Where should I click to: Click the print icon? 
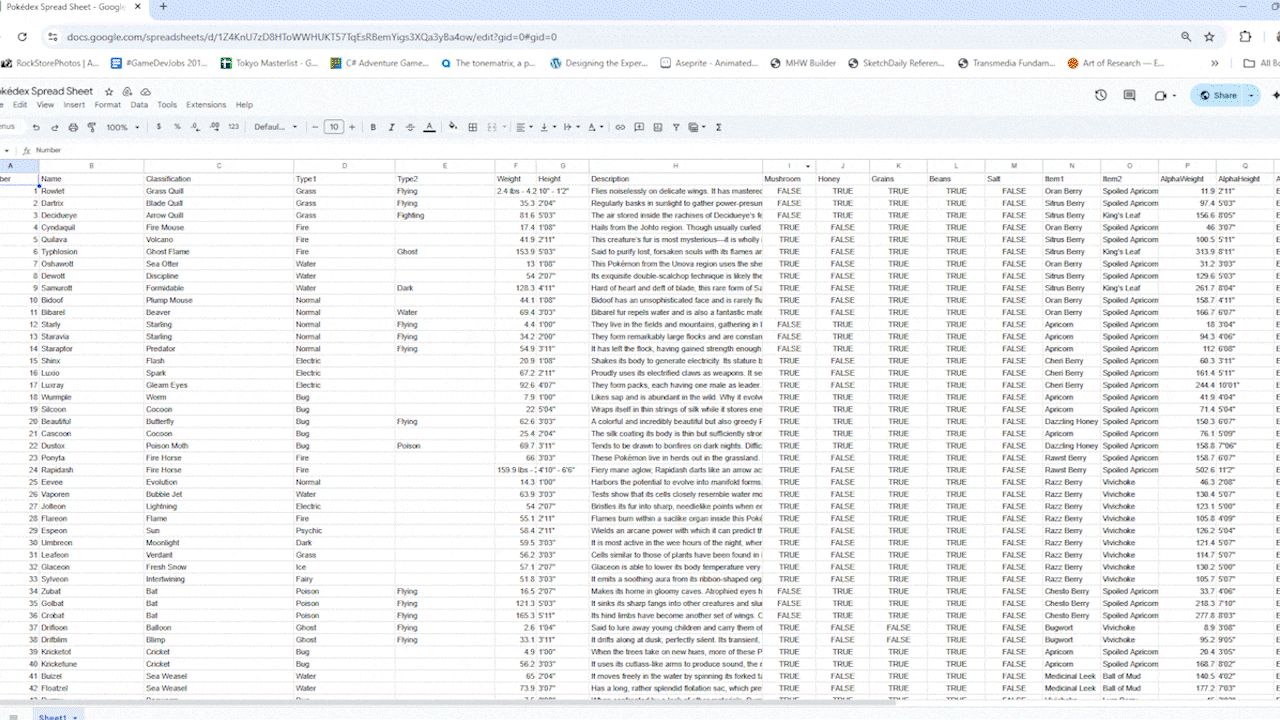click(x=73, y=127)
